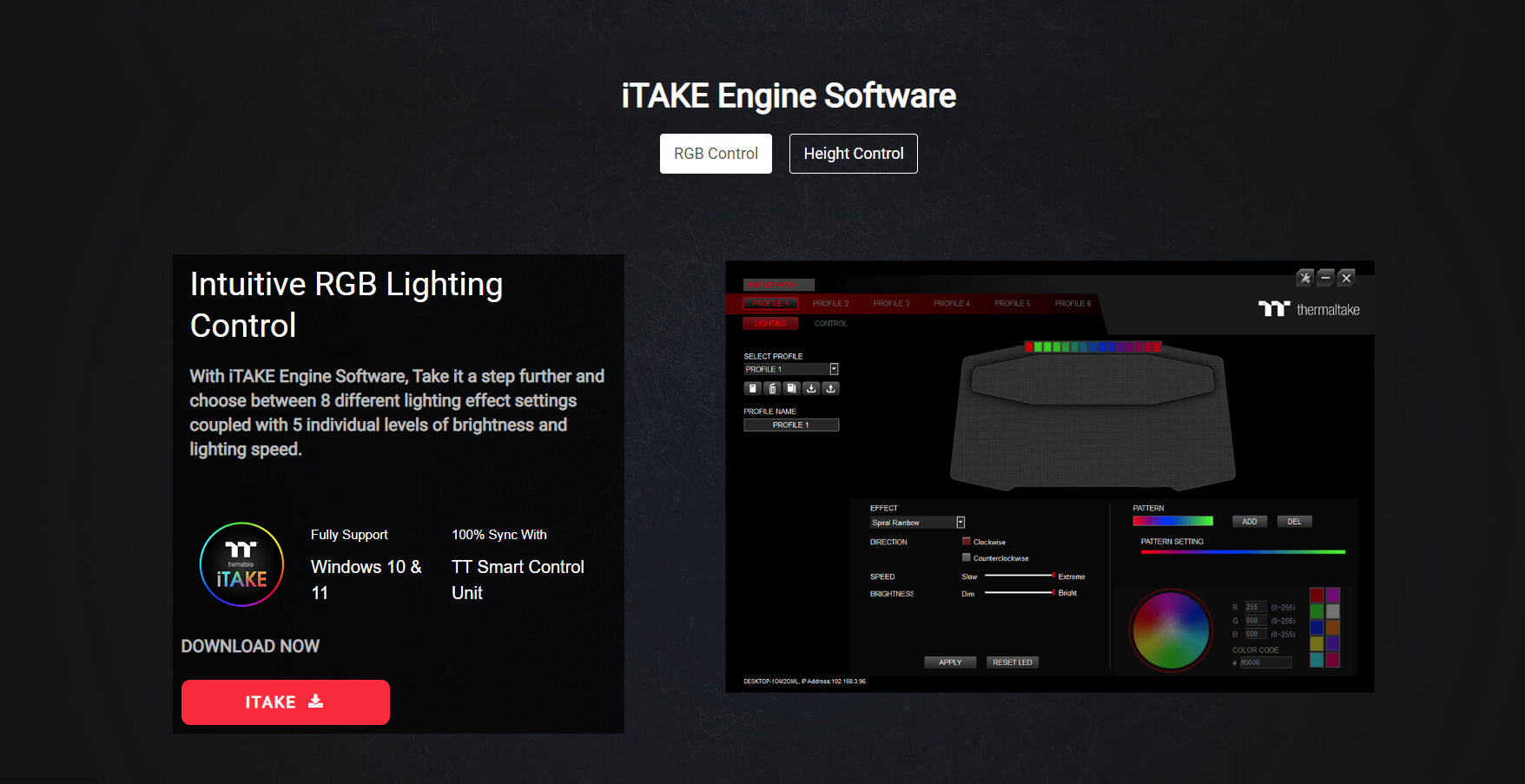Pick the orange color swatch
Screen dimensions: 1525x784
(x=1333, y=627)
